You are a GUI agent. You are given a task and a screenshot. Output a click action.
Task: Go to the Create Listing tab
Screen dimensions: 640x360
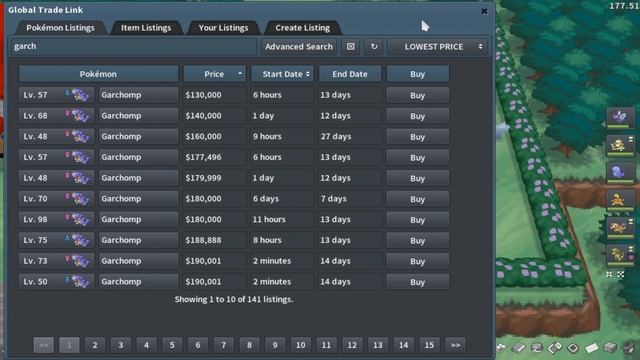pos(302,28)
